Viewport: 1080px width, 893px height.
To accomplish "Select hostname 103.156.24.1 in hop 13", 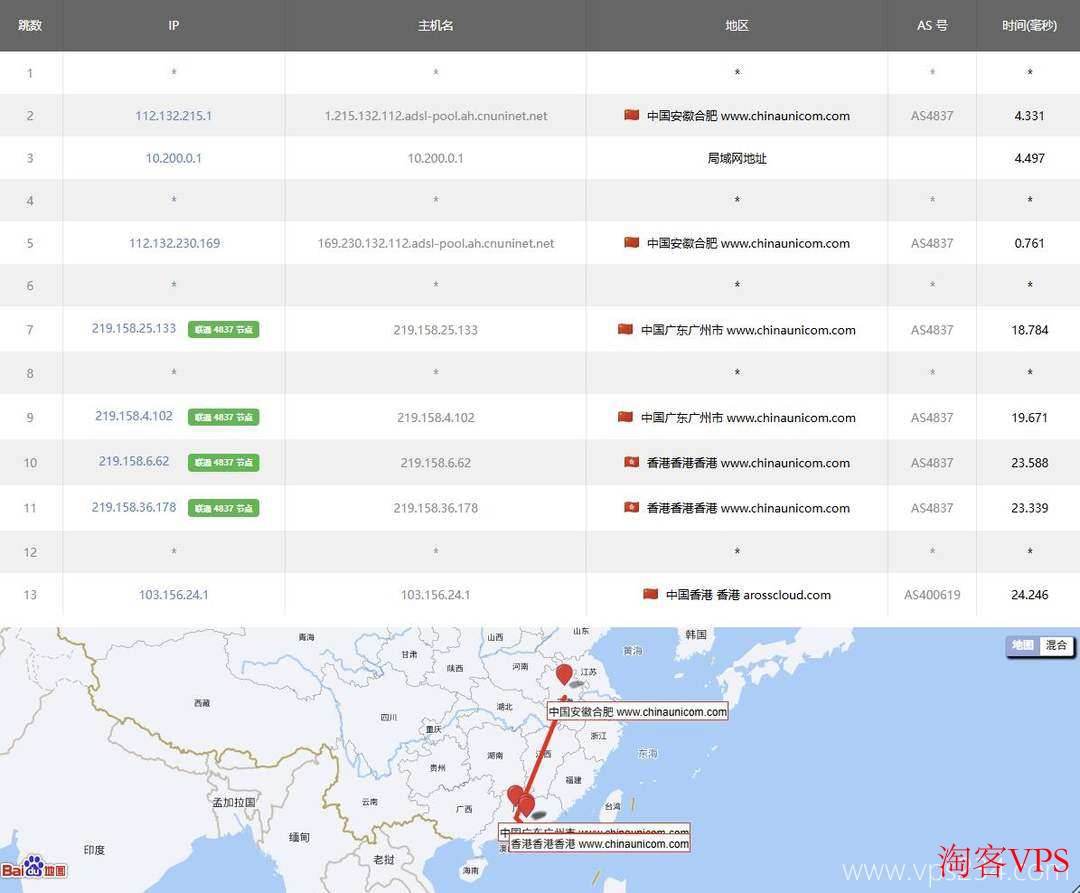I will pyautogui.click(x=435, y=595).
